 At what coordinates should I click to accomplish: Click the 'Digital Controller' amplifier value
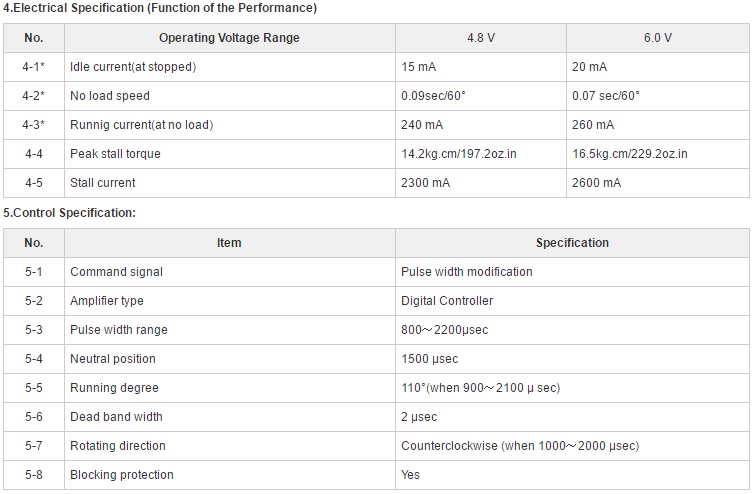click(447, 301)
